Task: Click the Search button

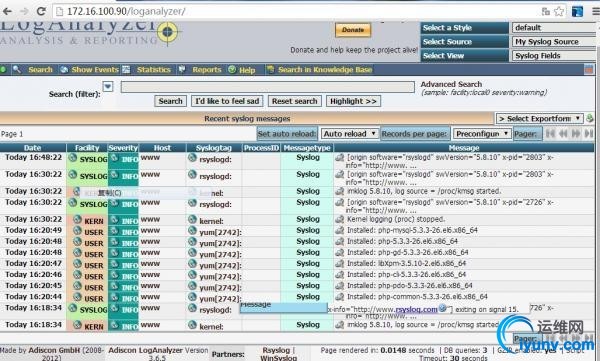Action: 170,101
